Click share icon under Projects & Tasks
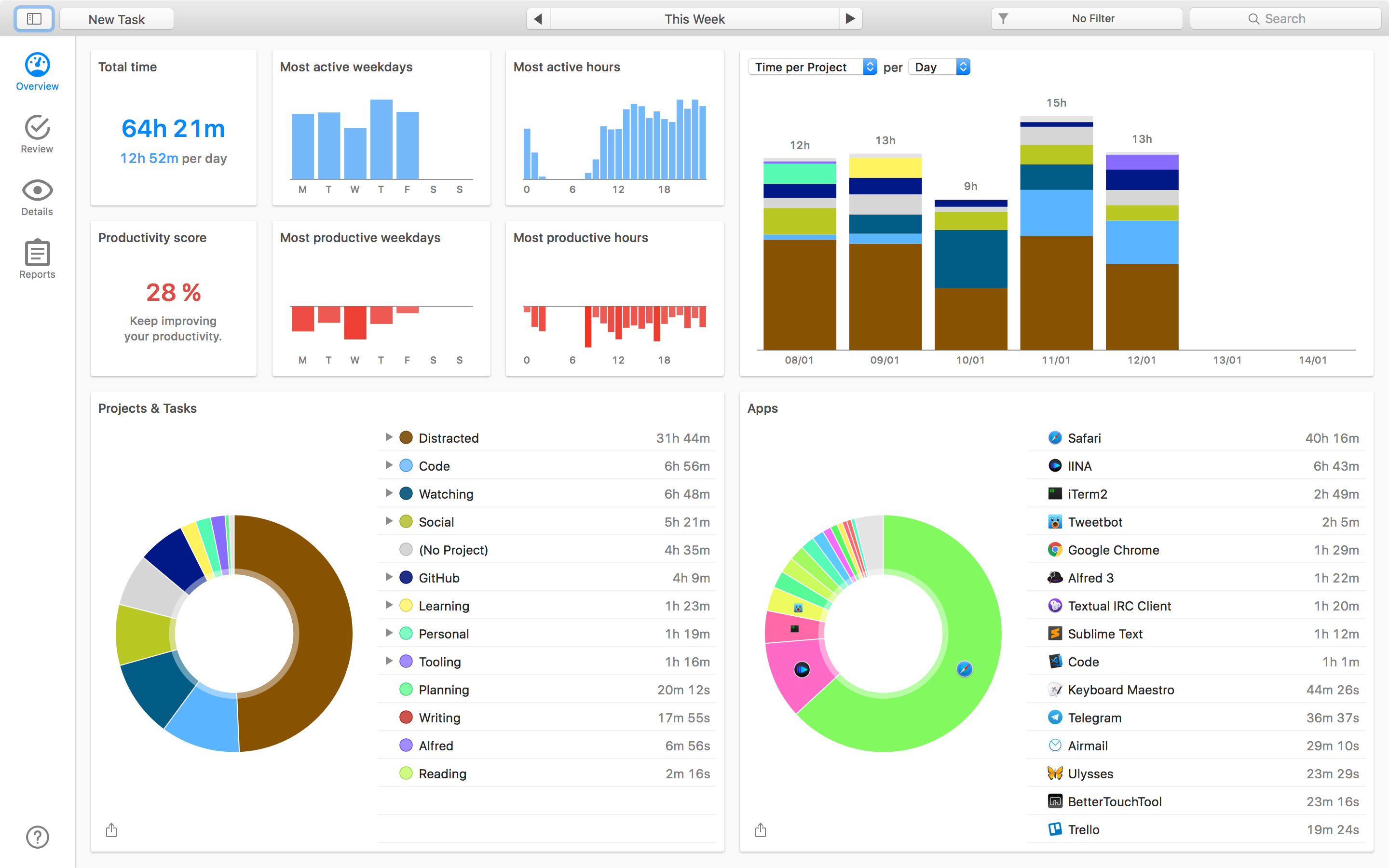Screen dimensions: 1389x868 coord(111,829)
